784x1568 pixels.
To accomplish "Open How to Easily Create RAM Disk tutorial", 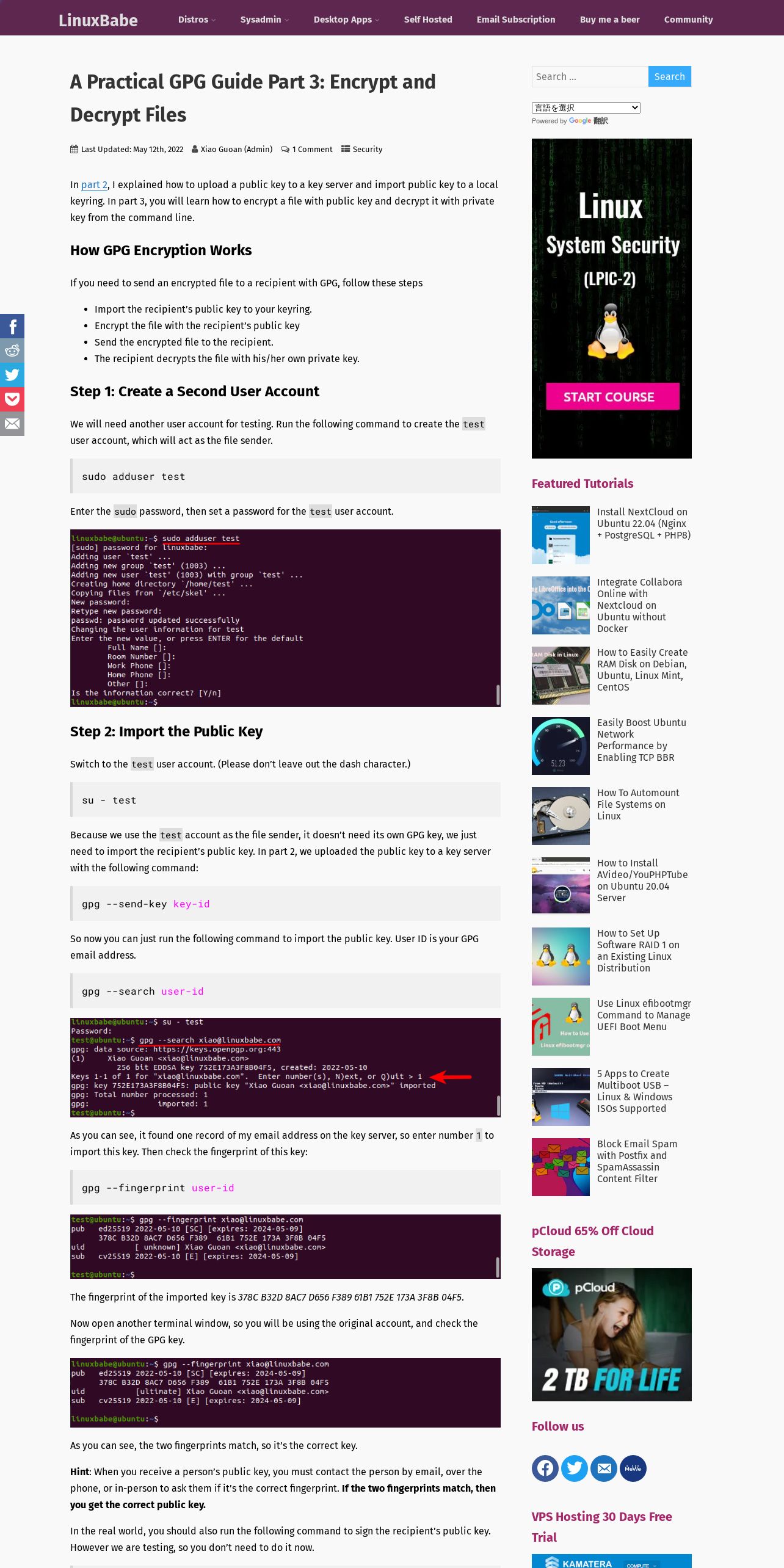I will click(642, 670).
